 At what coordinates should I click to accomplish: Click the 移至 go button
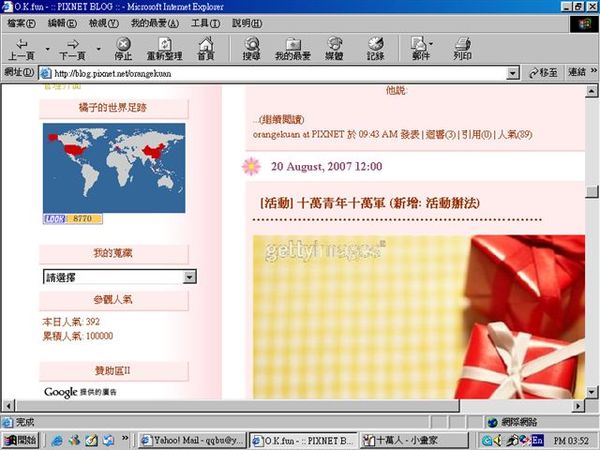point(543,73)
